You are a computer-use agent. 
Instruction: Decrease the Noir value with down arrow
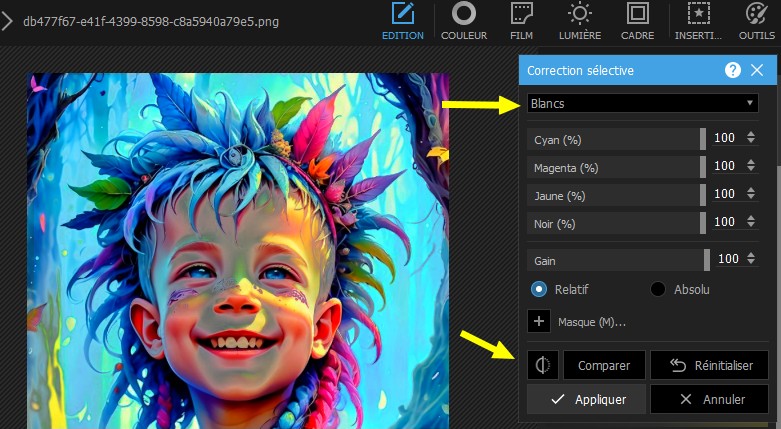[x=751, y=225]
